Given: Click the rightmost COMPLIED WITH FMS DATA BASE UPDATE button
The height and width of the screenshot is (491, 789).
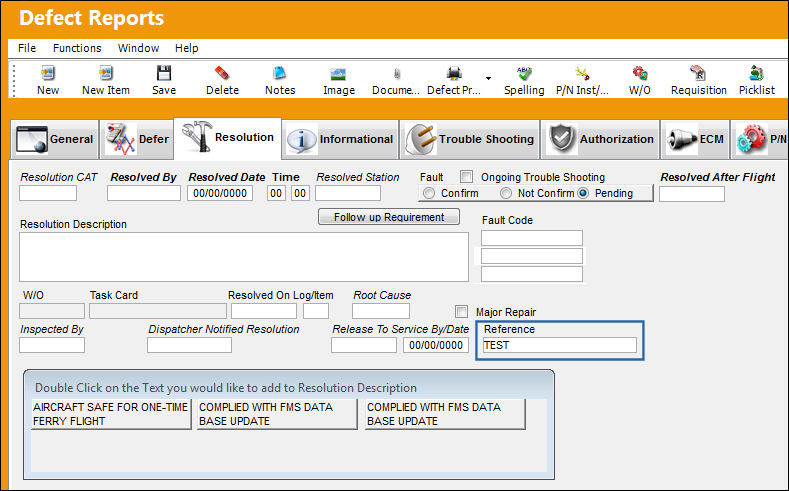Looking at the screenshot, I should point(445,414).
